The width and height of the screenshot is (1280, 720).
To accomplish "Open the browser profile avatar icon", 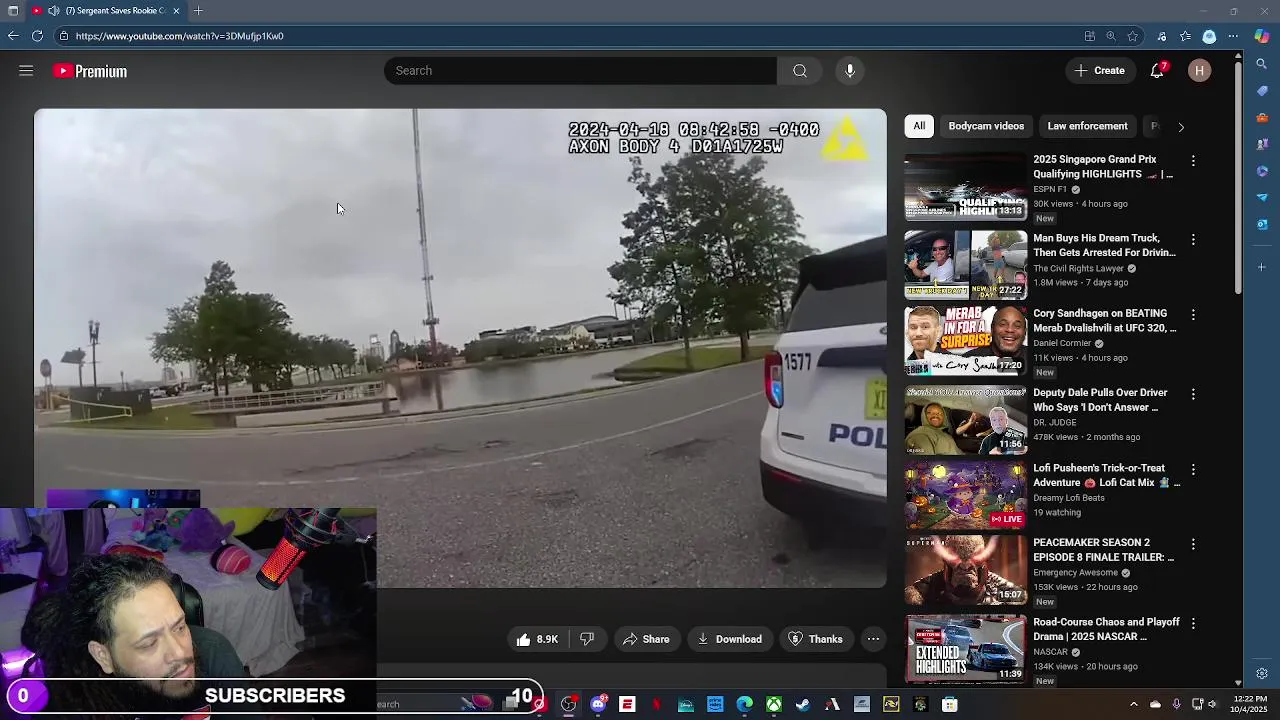I will pyautogui.click(x=1209, y=36).
